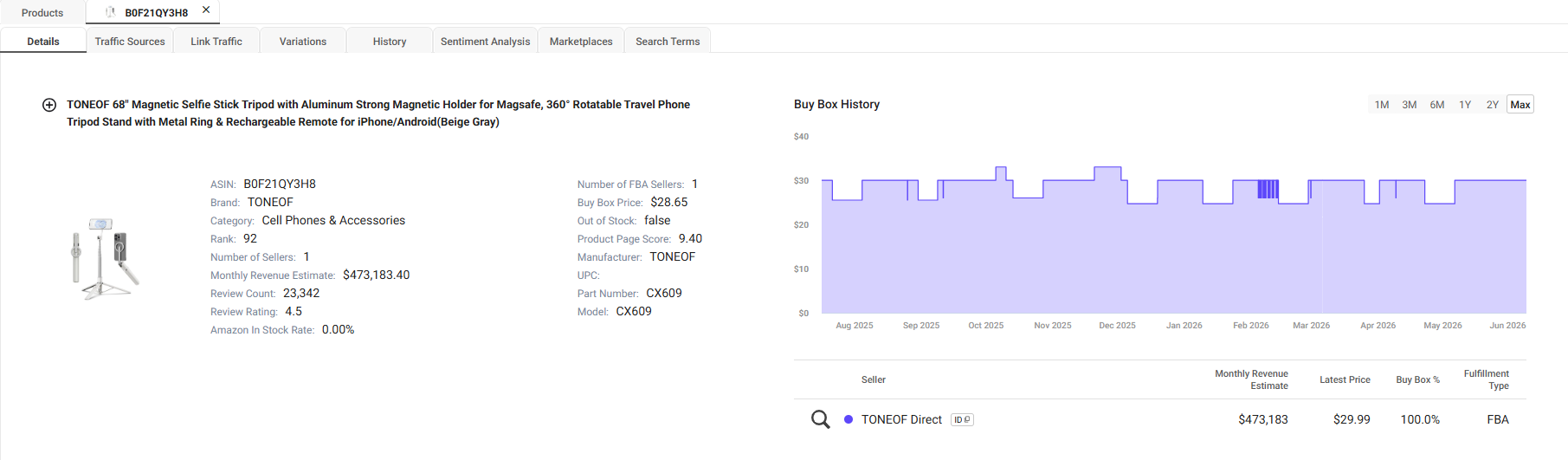The width and height of the screenshot is (1568, 460).
Task: Switch to Traffic Sources tab
Action: coord(130,41)
